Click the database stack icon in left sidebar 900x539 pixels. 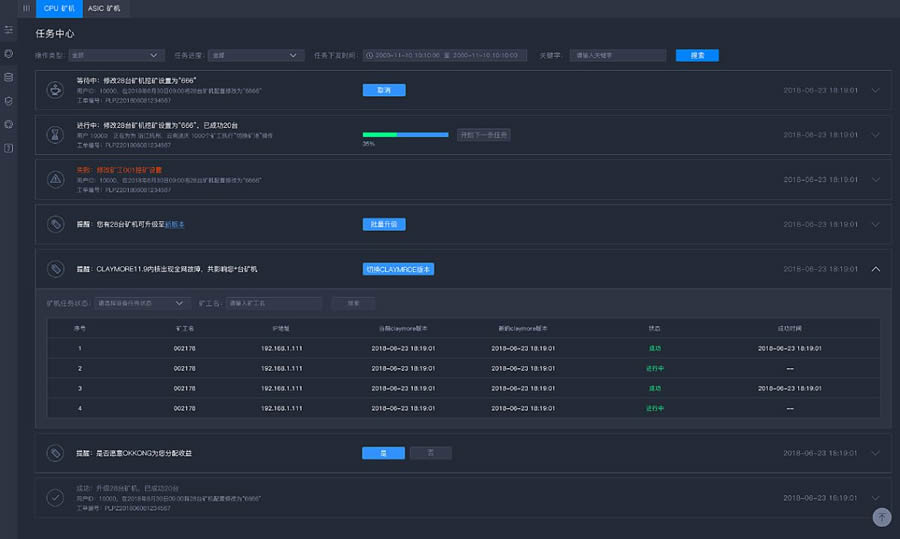pyautogui.click(x=9, y=77)
